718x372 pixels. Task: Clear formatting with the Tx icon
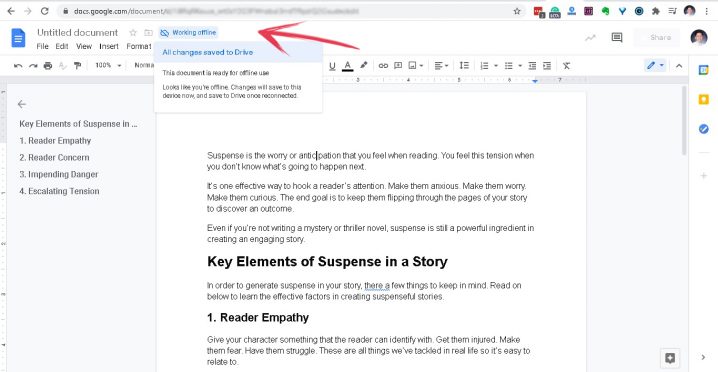coord(566,66)
